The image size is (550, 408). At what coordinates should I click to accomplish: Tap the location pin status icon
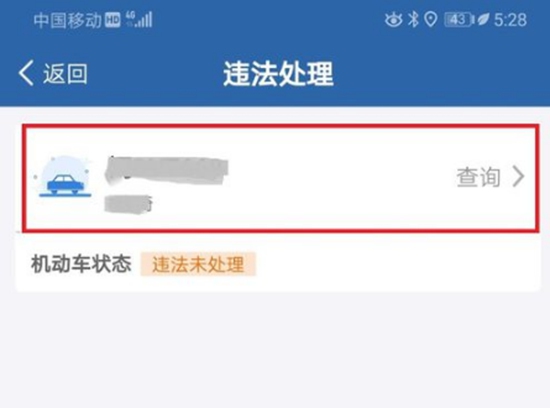click(x=431, y=20)
